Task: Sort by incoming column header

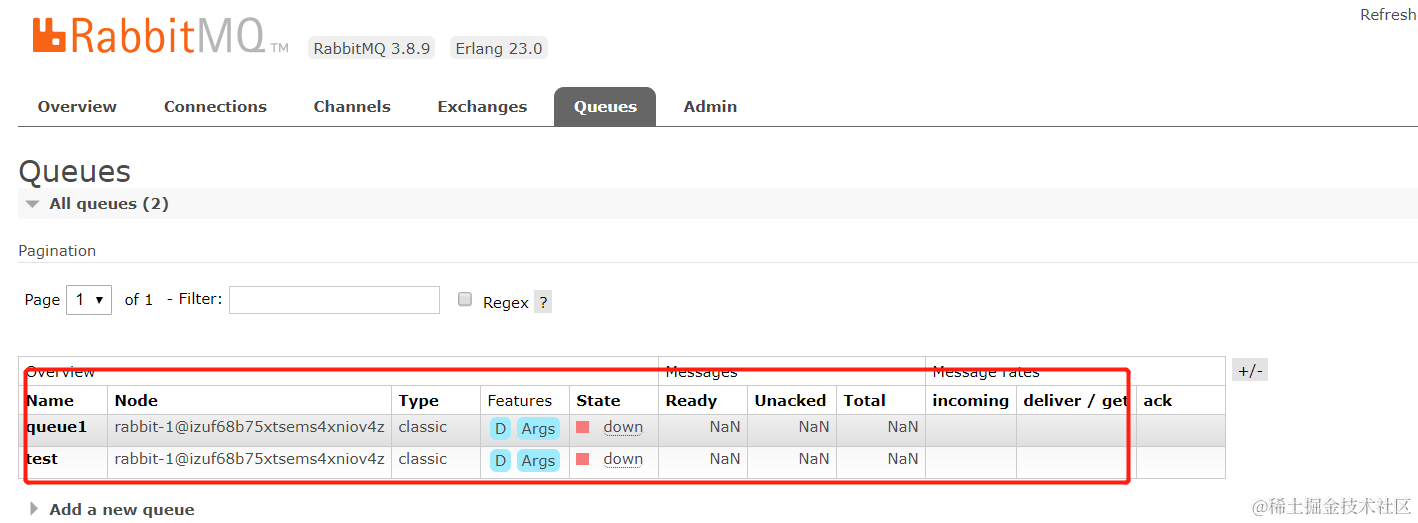Action: tap(970, 401)
